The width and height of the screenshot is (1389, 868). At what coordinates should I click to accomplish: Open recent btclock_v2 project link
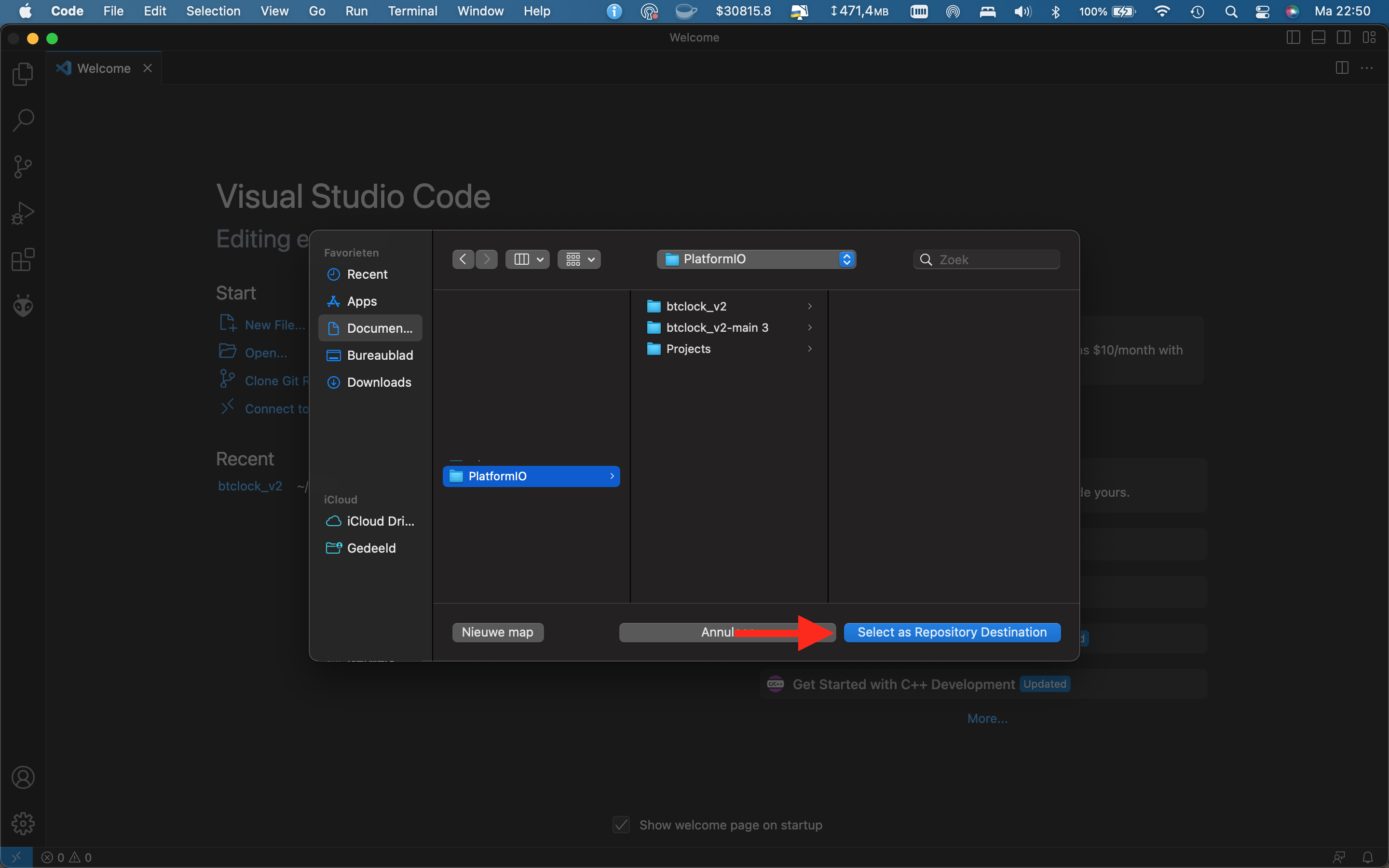coord(250,486)
